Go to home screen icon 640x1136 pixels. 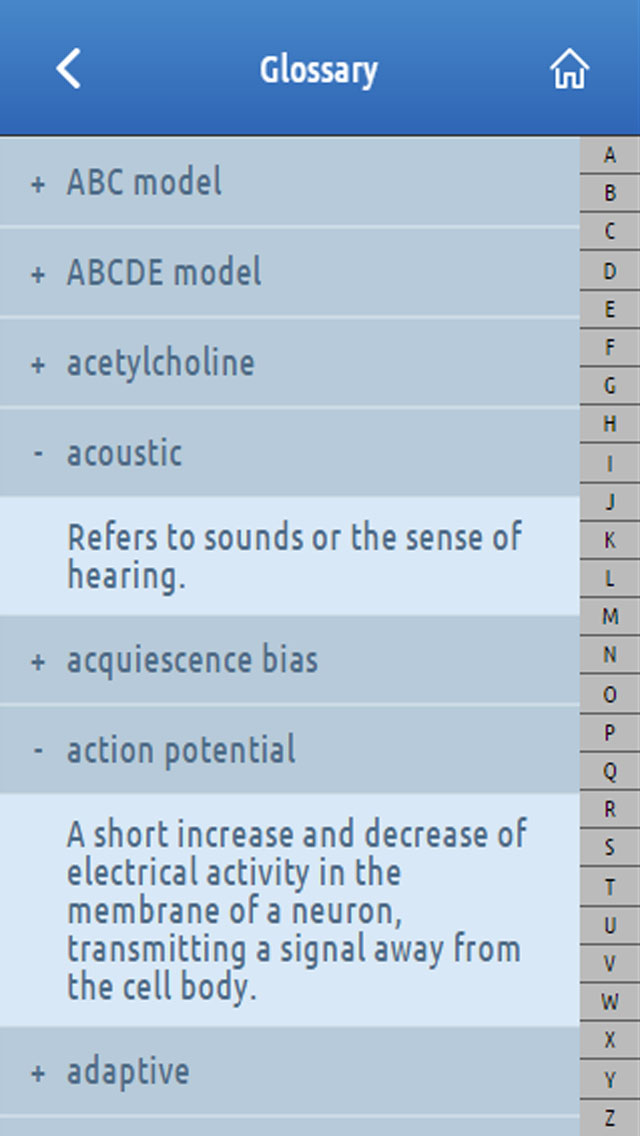pyautogui.click(x=569, y=69)
